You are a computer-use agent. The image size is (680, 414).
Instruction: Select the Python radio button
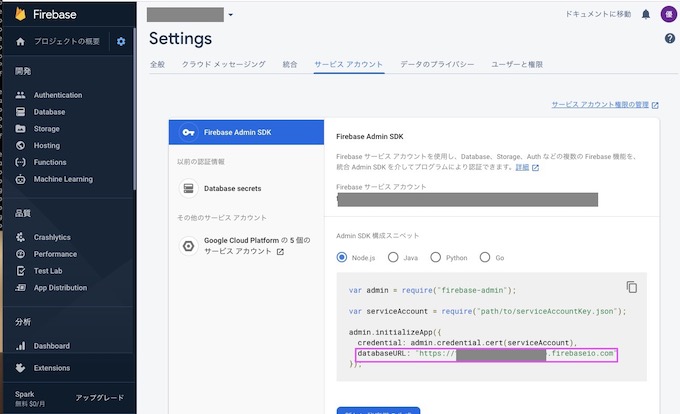click(x=435, y=258)
